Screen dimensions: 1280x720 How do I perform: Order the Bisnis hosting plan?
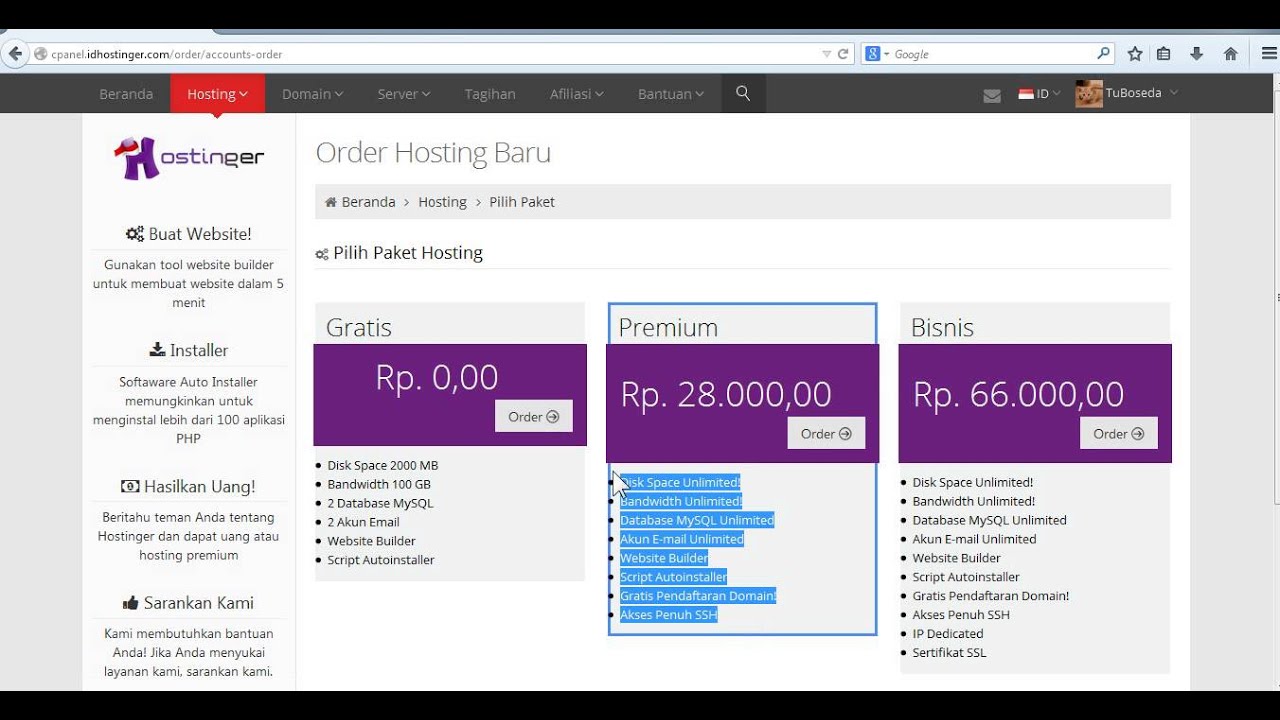pos(1119,434)
